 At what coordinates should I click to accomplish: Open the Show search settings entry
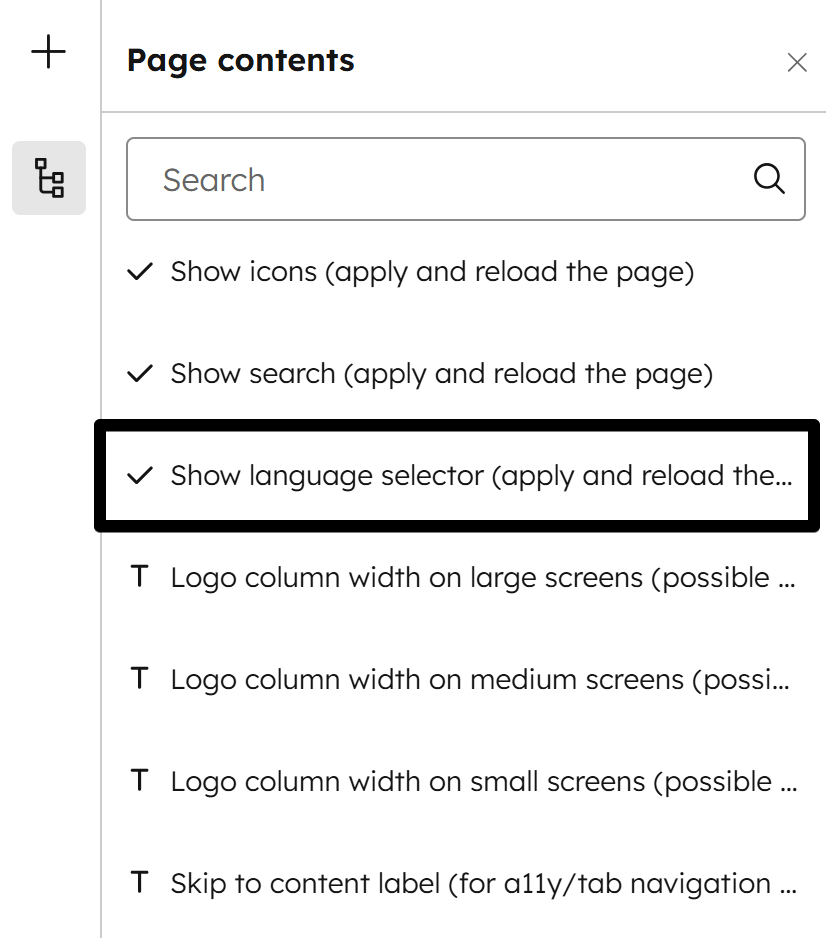(x=428, y=371)
